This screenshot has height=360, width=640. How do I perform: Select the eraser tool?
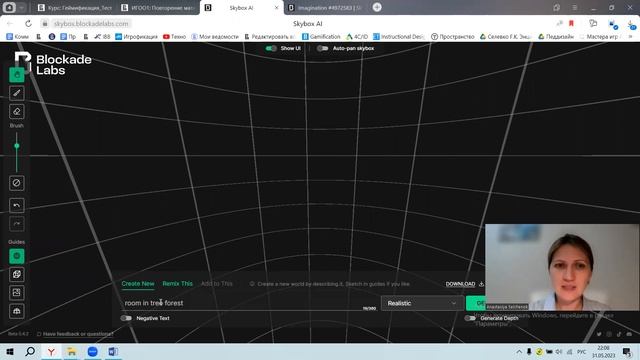[x=17, y=111]
